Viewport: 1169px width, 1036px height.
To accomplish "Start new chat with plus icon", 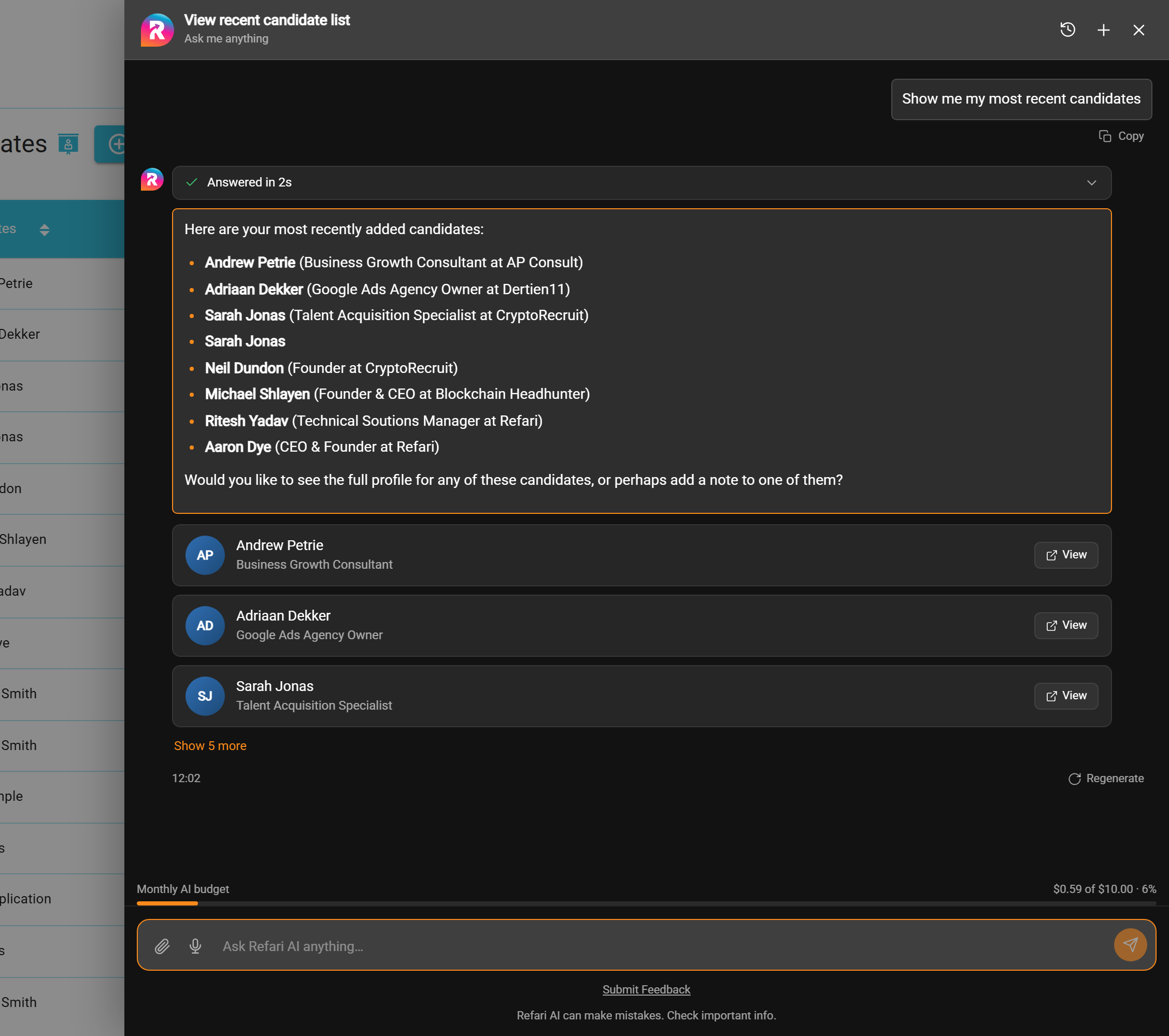I will click(x=1103, y=30).
